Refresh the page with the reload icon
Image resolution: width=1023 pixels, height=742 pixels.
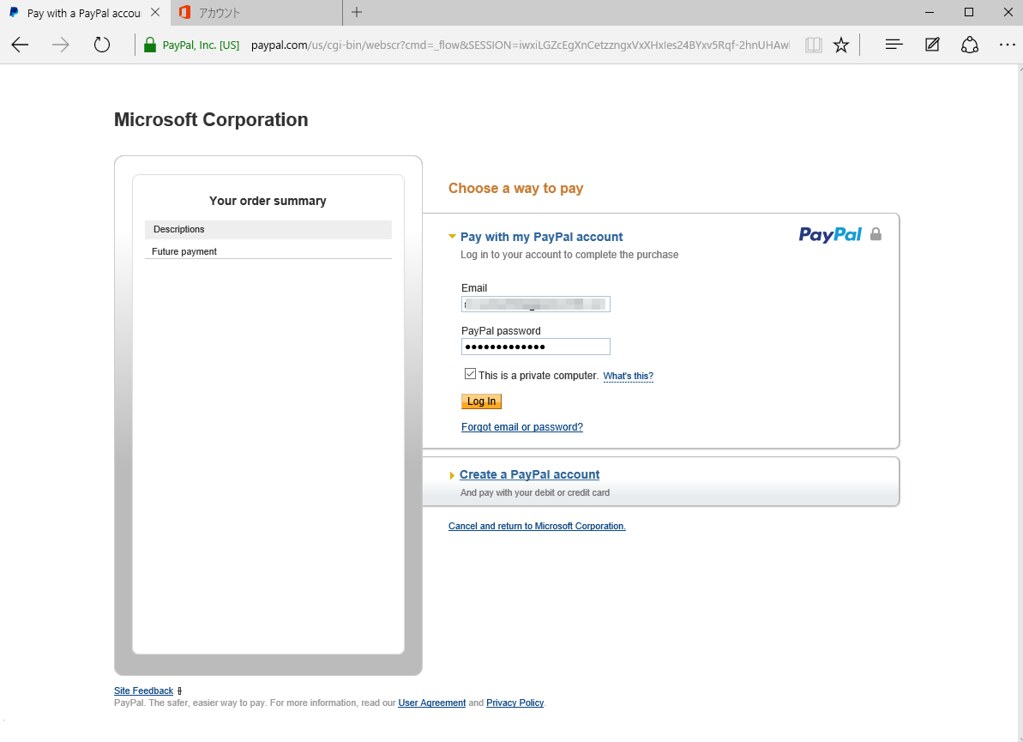click(x=102, y=45)
